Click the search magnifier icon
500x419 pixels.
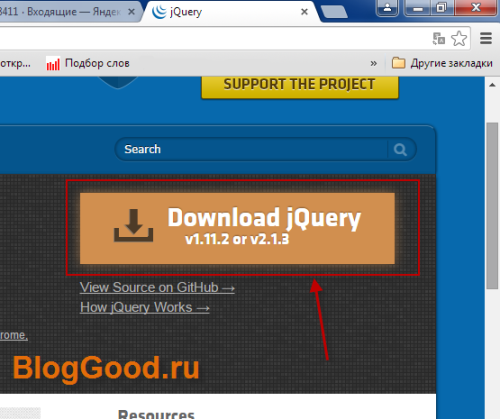pyautogui.click(x=400, y=150)
